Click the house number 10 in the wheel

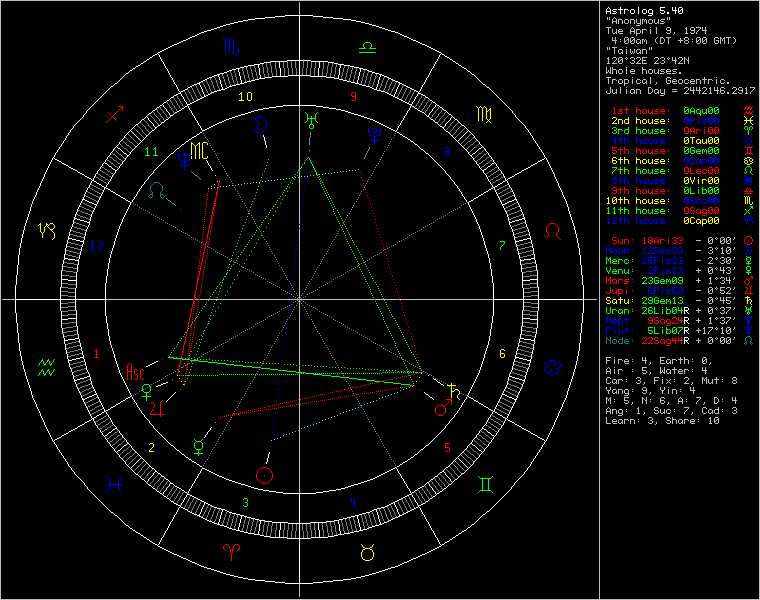[x=245, y=97]
